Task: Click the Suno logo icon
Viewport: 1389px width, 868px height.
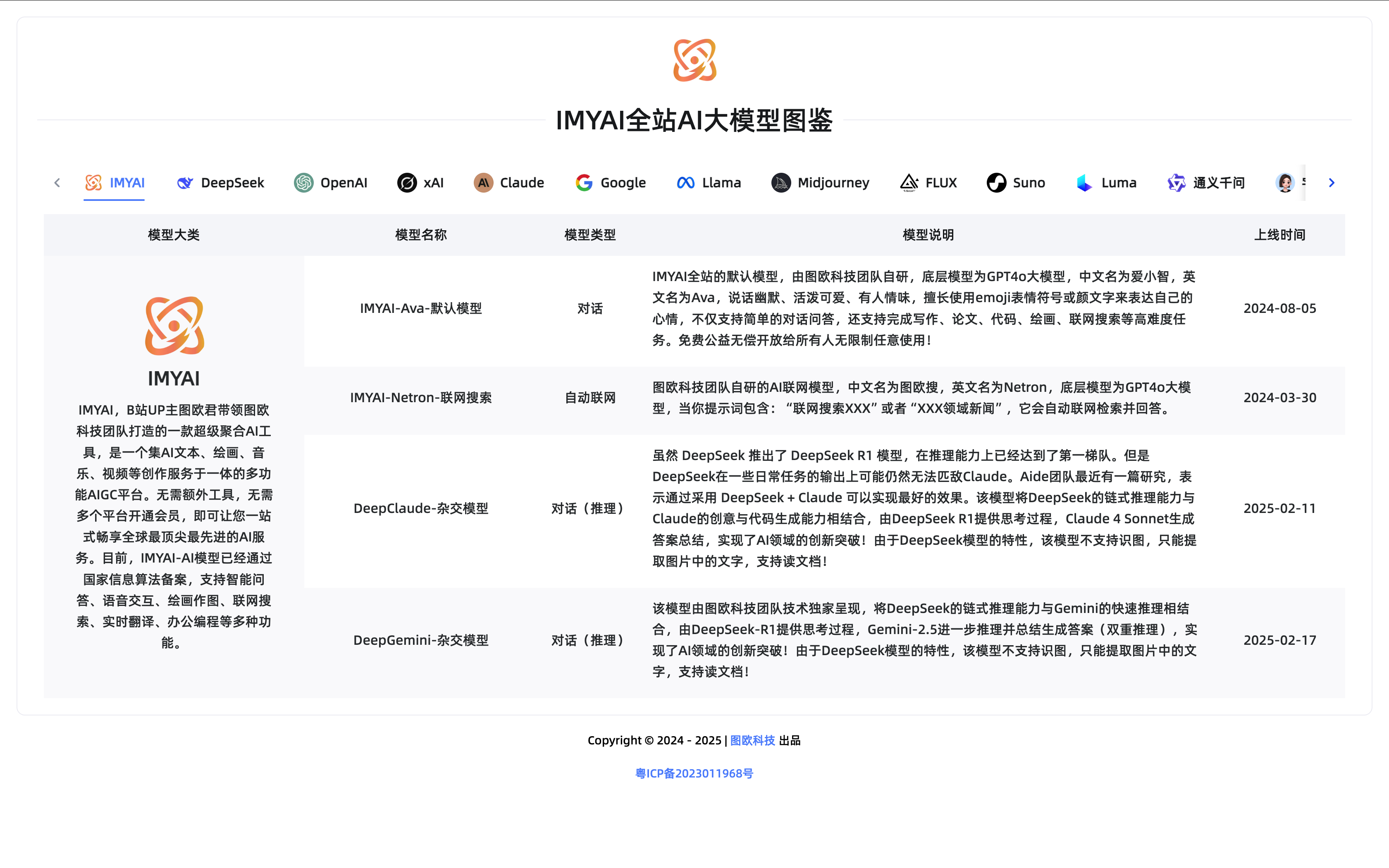Action: click(996, 183)
